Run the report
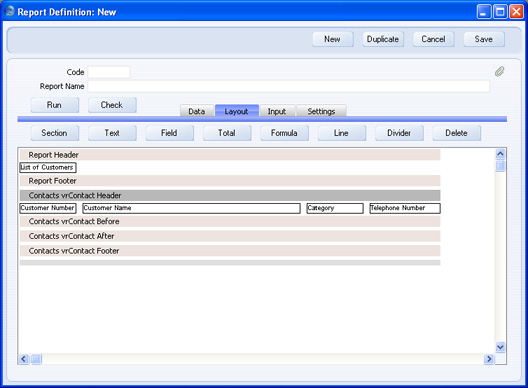This screenshot has width=528, height=388. click(55, 105)
